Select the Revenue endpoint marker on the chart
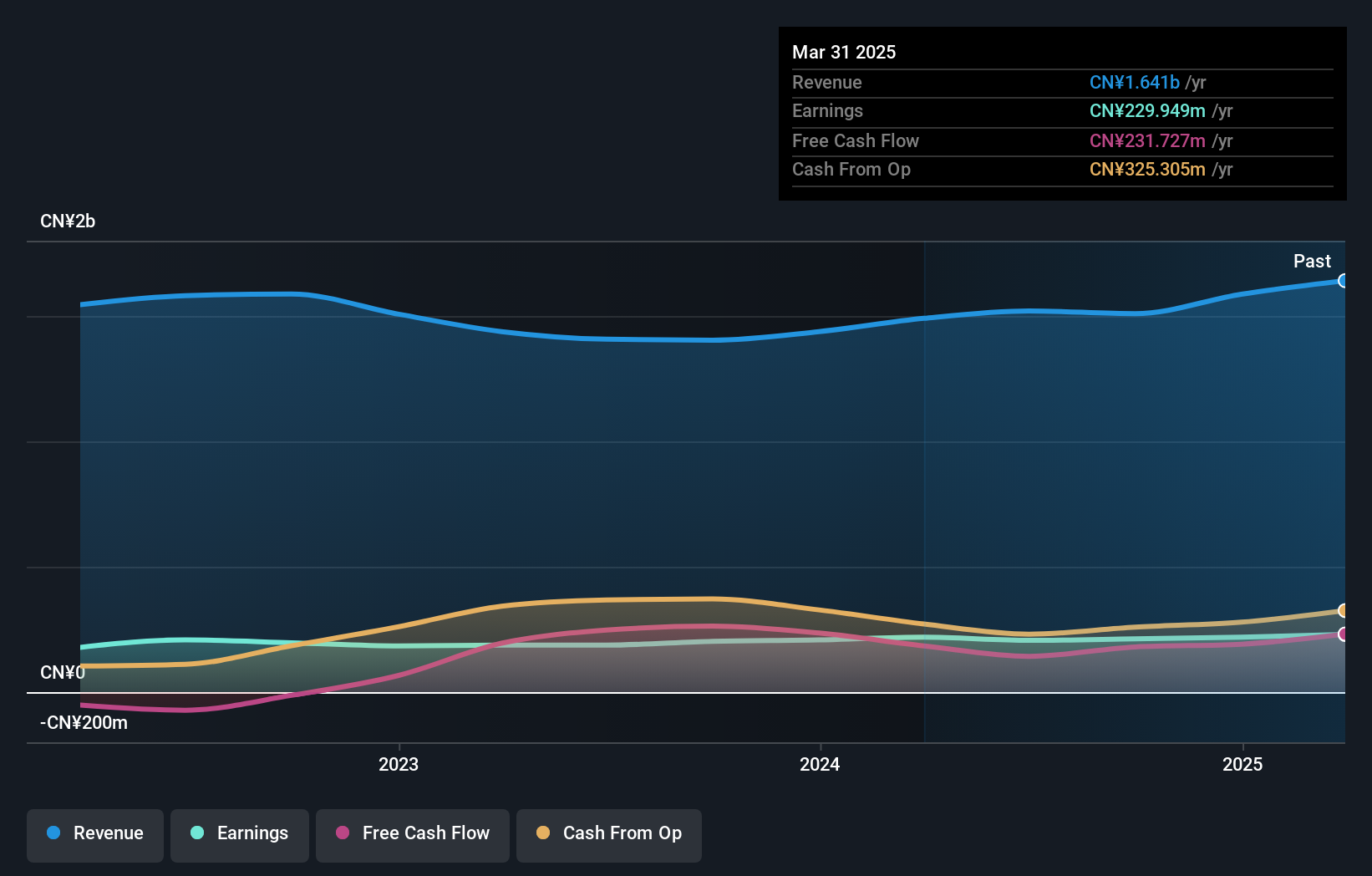Viewport: 1372px width, 876px height. (x=1343, y=281)
